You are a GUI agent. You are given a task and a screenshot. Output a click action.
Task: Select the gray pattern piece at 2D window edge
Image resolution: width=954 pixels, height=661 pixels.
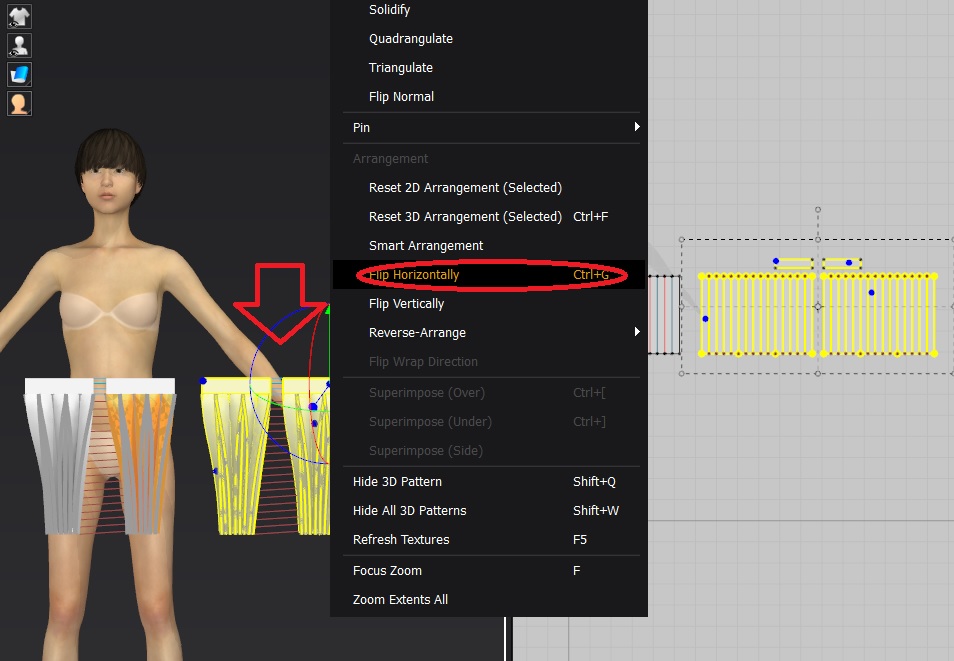pyautogui.click(x=664, y=315)
